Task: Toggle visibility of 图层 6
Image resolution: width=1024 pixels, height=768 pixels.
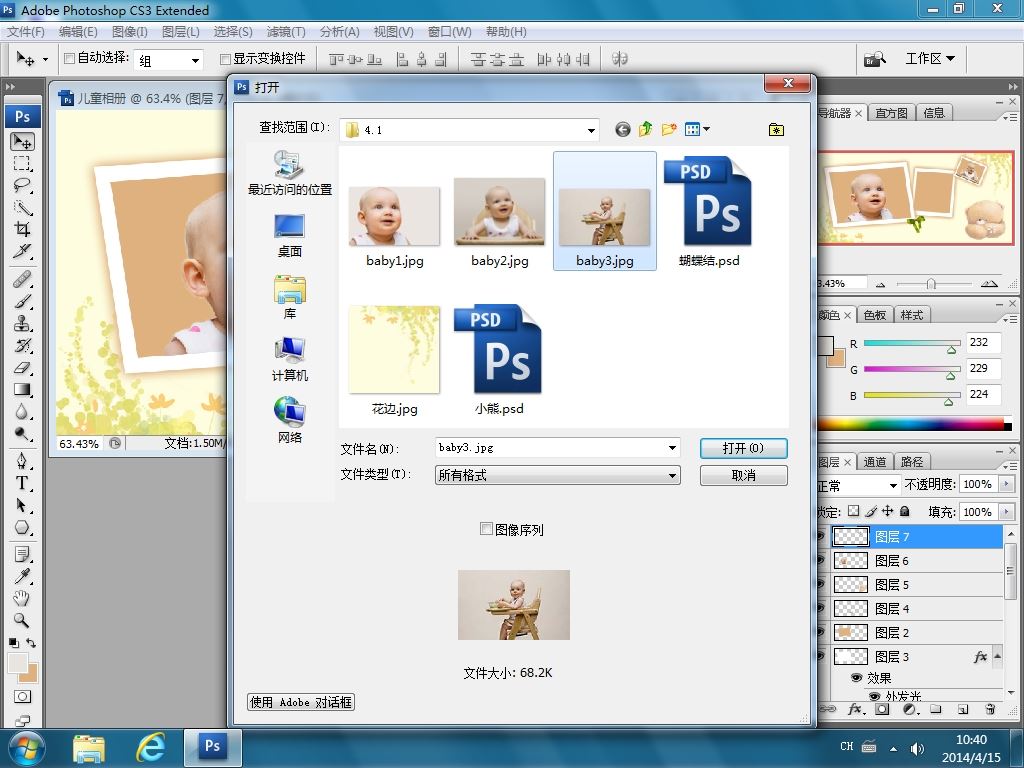Action: (x=822, y=560)
